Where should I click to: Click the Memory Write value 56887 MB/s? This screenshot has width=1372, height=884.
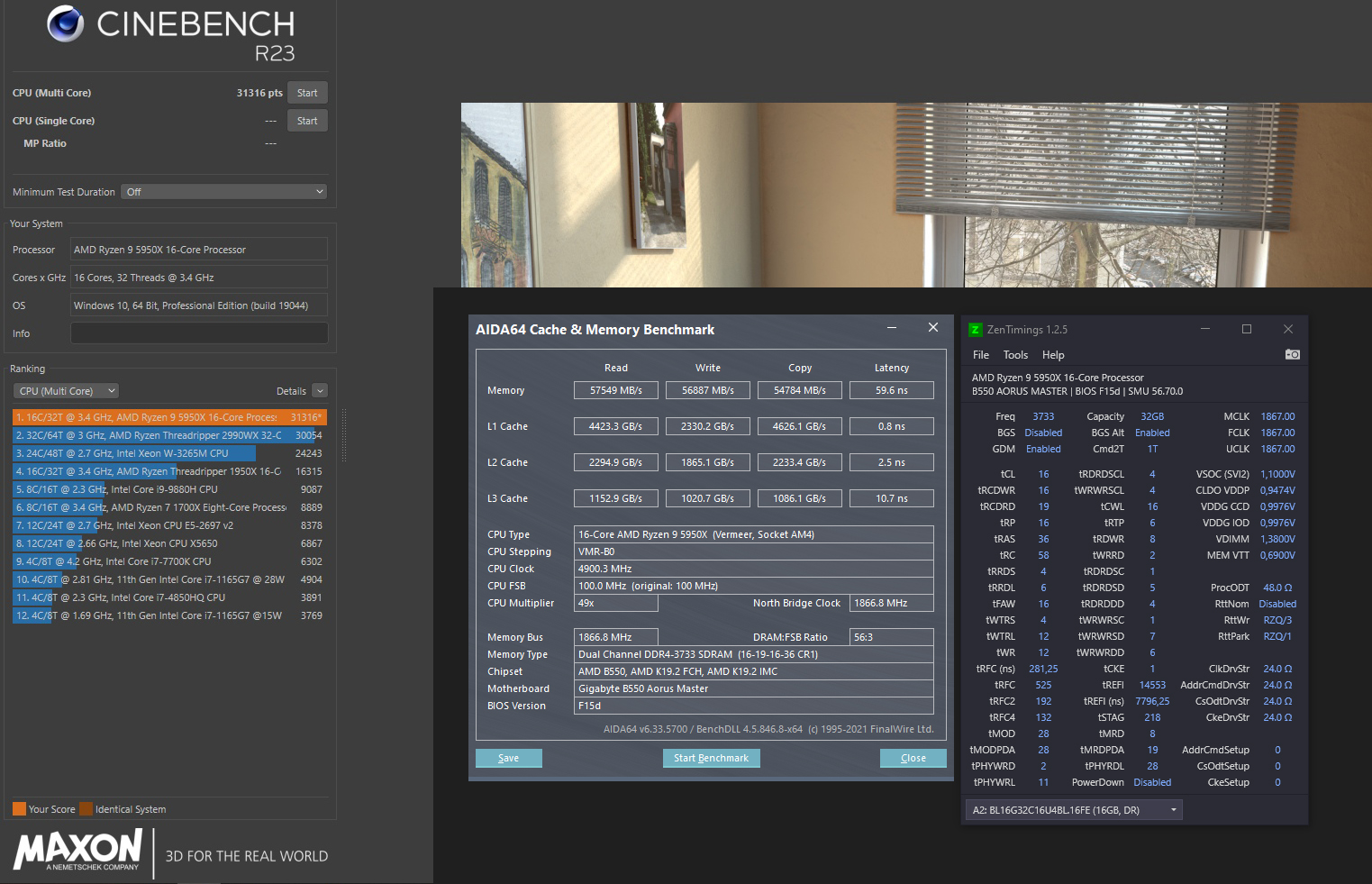(708, 390)
